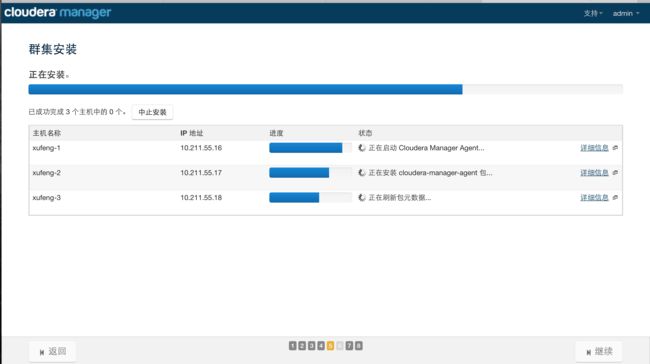Select hostname xufeng-2
Screen dimensions: 650x364
click(x=46, y=172)
